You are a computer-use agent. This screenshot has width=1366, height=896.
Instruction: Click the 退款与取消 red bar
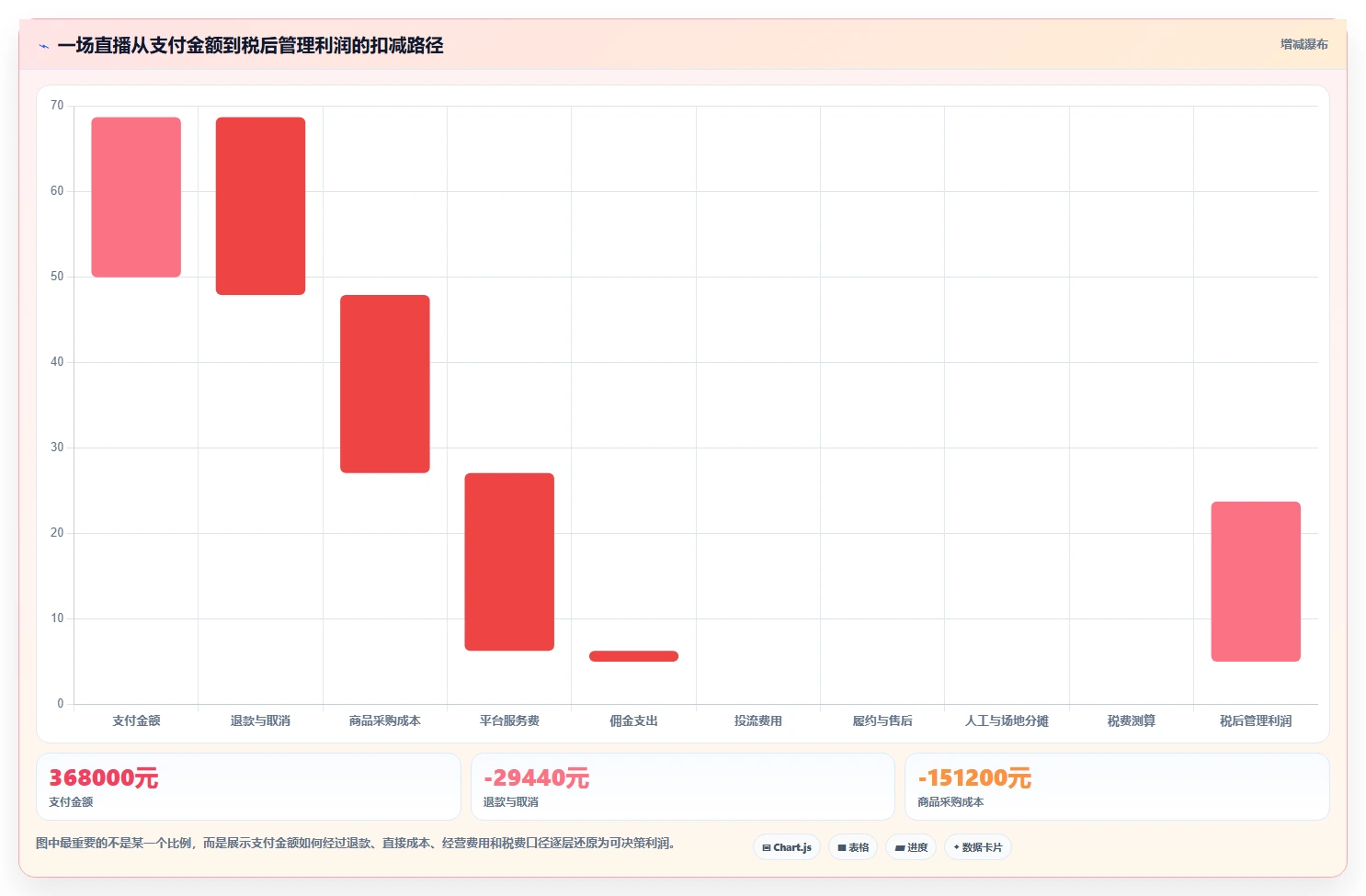click(x=260, y=206)
